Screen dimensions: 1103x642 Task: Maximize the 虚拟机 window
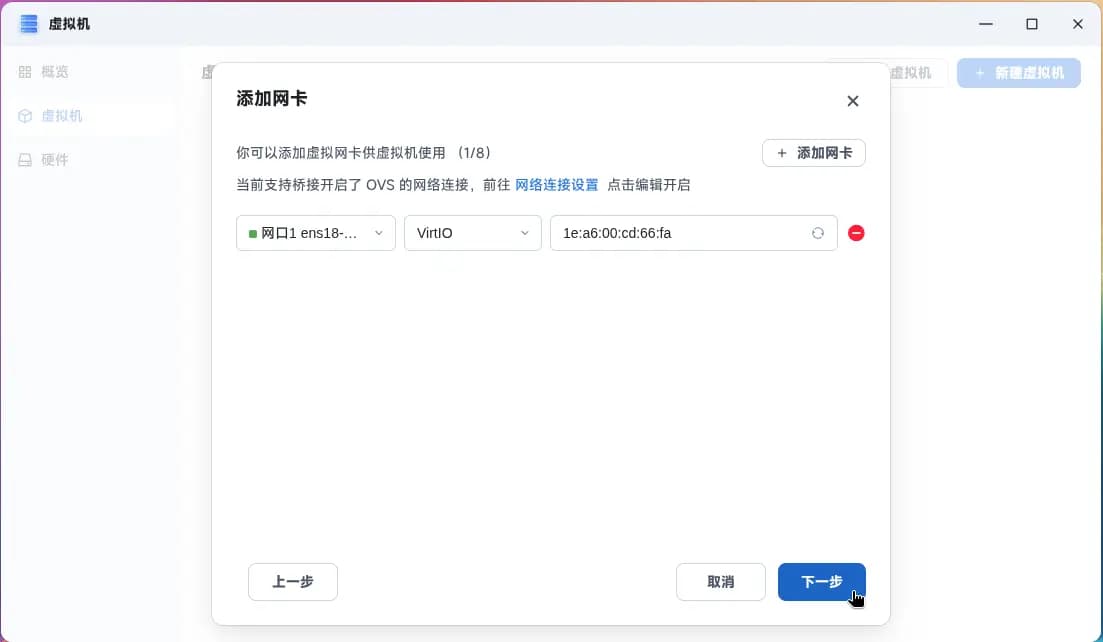tap(1031, 24)
